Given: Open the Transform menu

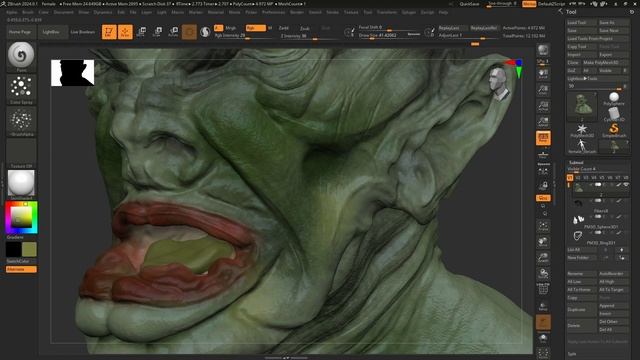Looking at the screenshot, I should [x=387, y=12].
